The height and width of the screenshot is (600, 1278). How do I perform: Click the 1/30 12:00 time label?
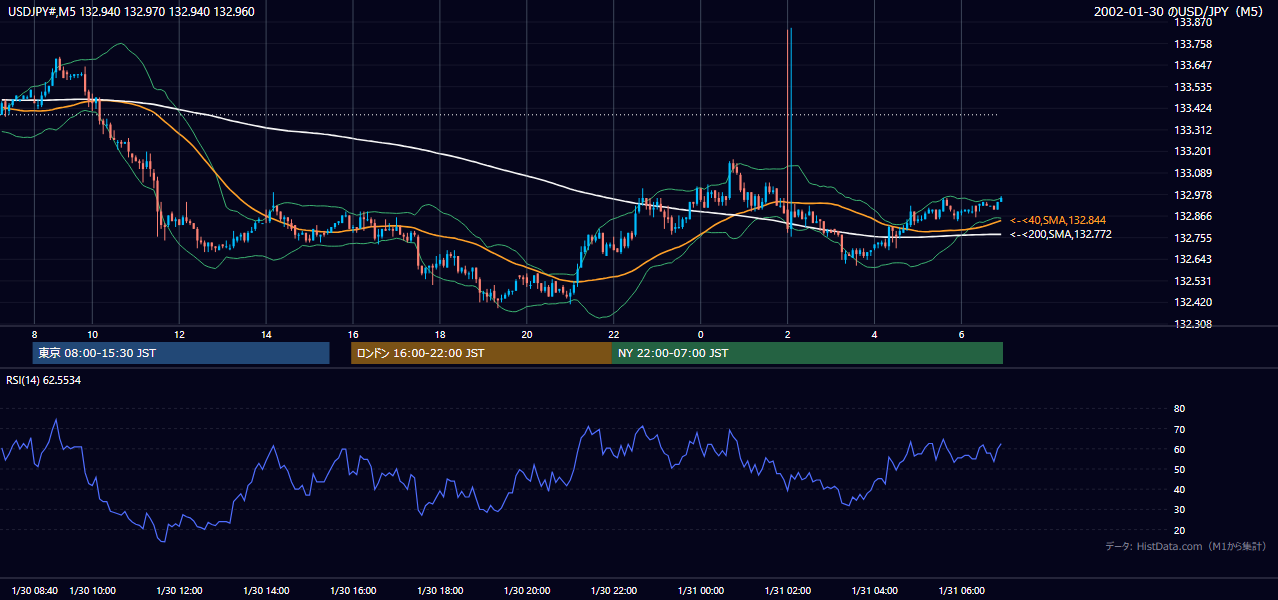coord(179,591)
